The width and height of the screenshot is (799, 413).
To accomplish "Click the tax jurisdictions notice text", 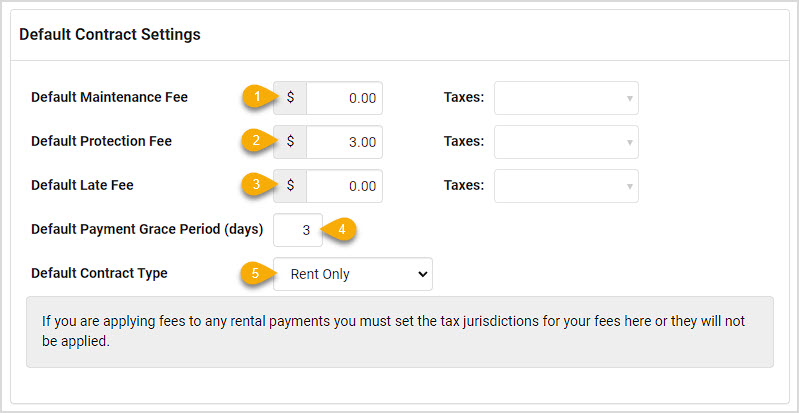I will [394, 331].
